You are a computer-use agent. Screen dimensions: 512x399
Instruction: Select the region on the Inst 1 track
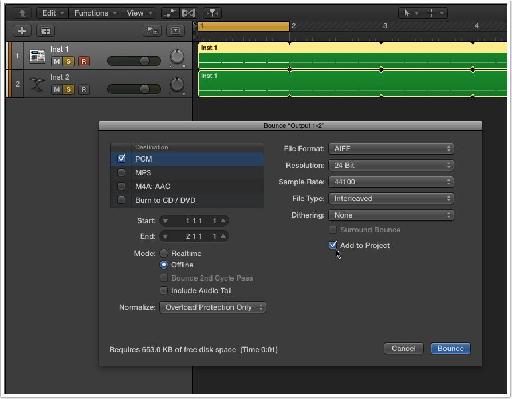pyautogui.click(x=352, y=55)
